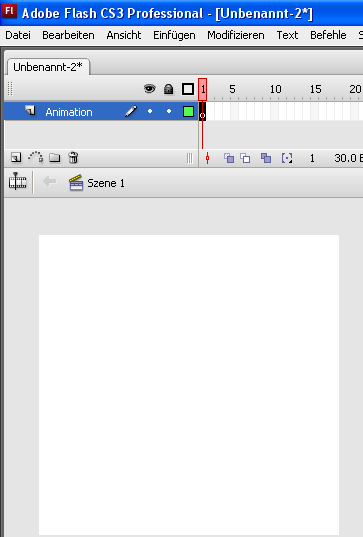Hide the Animation layer via visibility dot
This screenshot has width=363, height=537.
[x=150, y=111]
